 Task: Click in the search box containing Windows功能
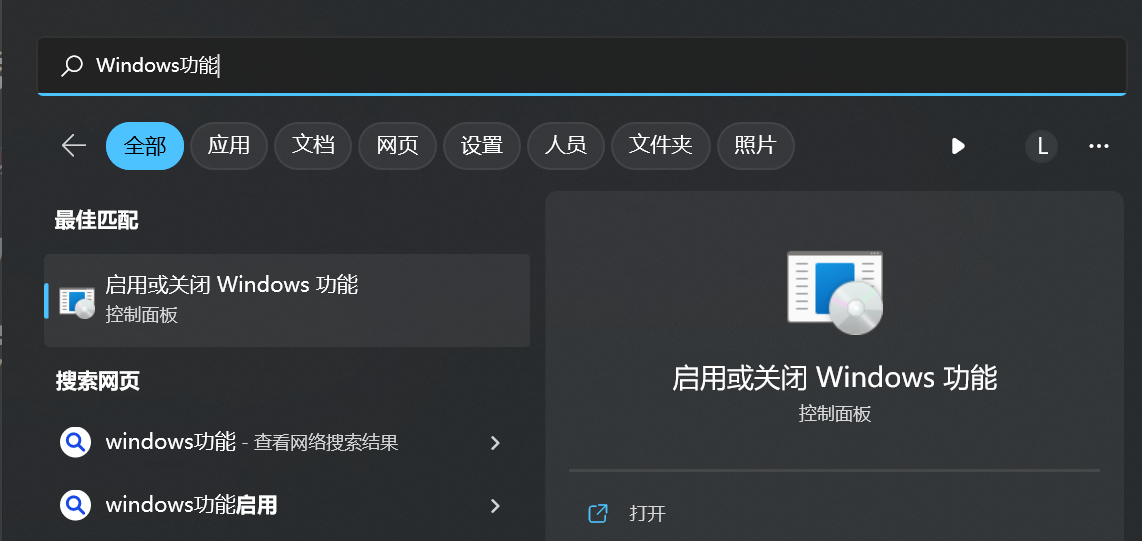pyautogui.click(x=582, y=66)
